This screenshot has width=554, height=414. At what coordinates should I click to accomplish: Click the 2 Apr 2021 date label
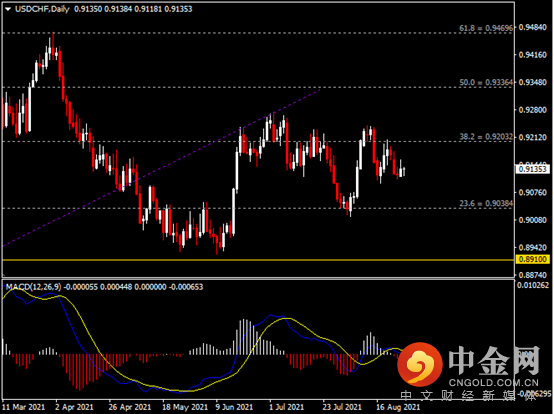click(74, 407)
